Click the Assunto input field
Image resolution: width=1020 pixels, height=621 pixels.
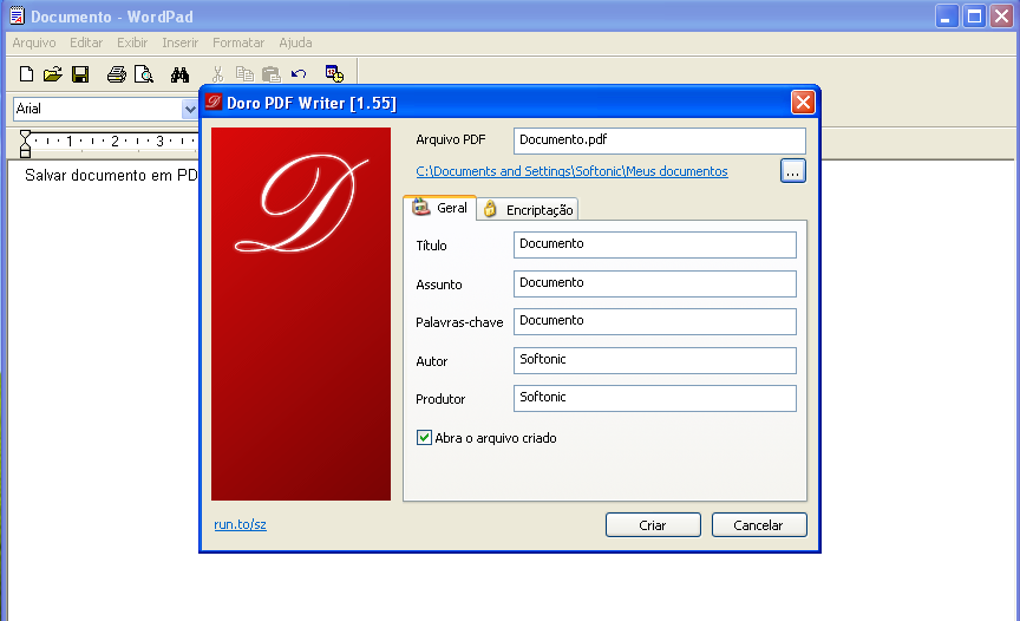point(655,284)
